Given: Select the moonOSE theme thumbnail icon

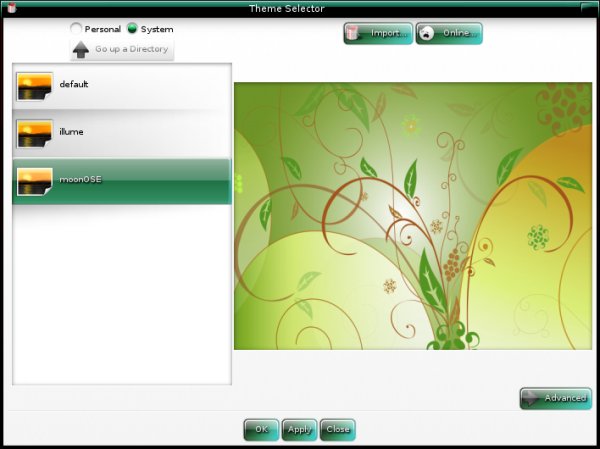Looking at the screenshot, I should coord(34,181).
